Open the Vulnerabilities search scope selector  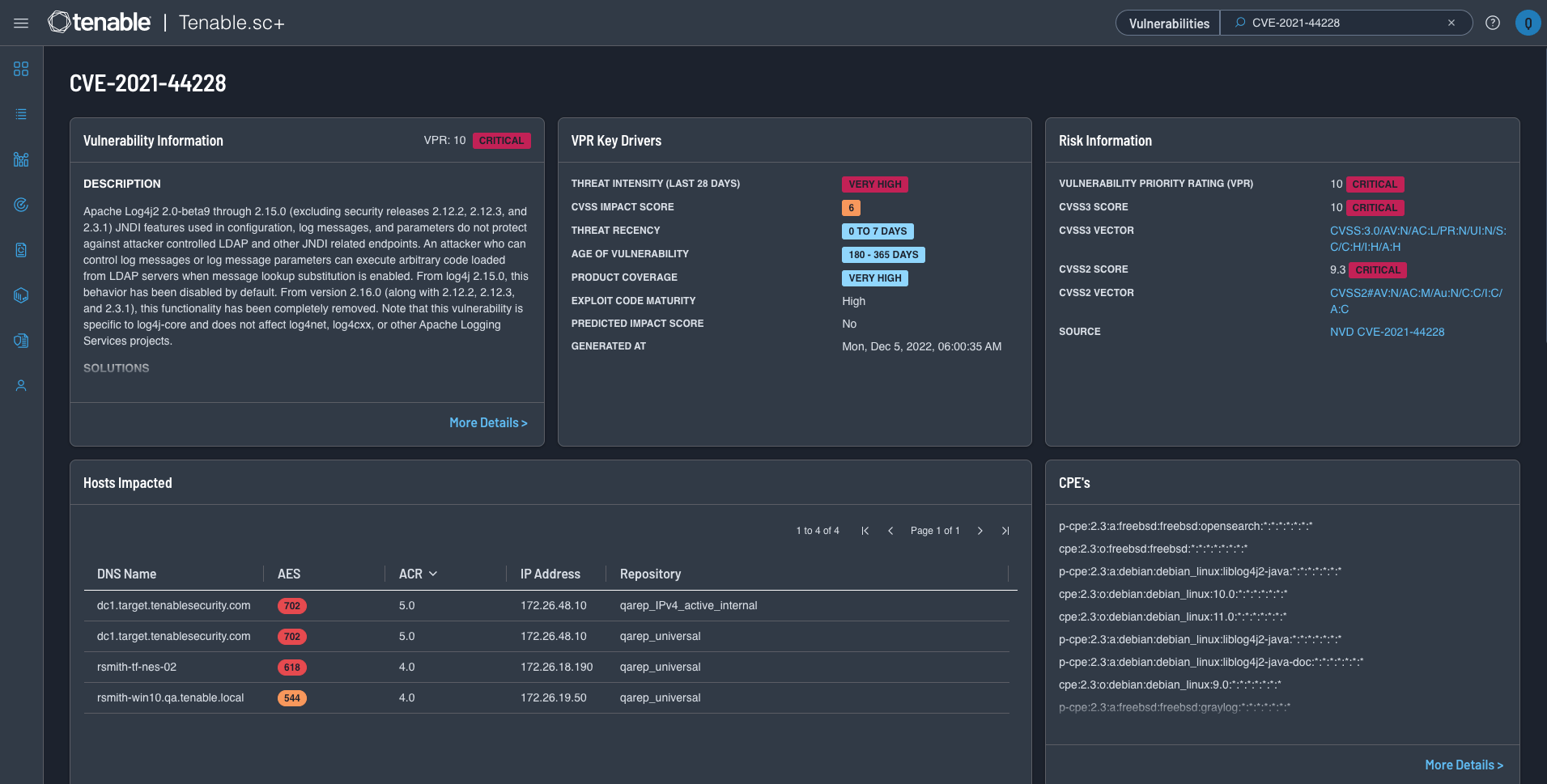(1167, 23)
